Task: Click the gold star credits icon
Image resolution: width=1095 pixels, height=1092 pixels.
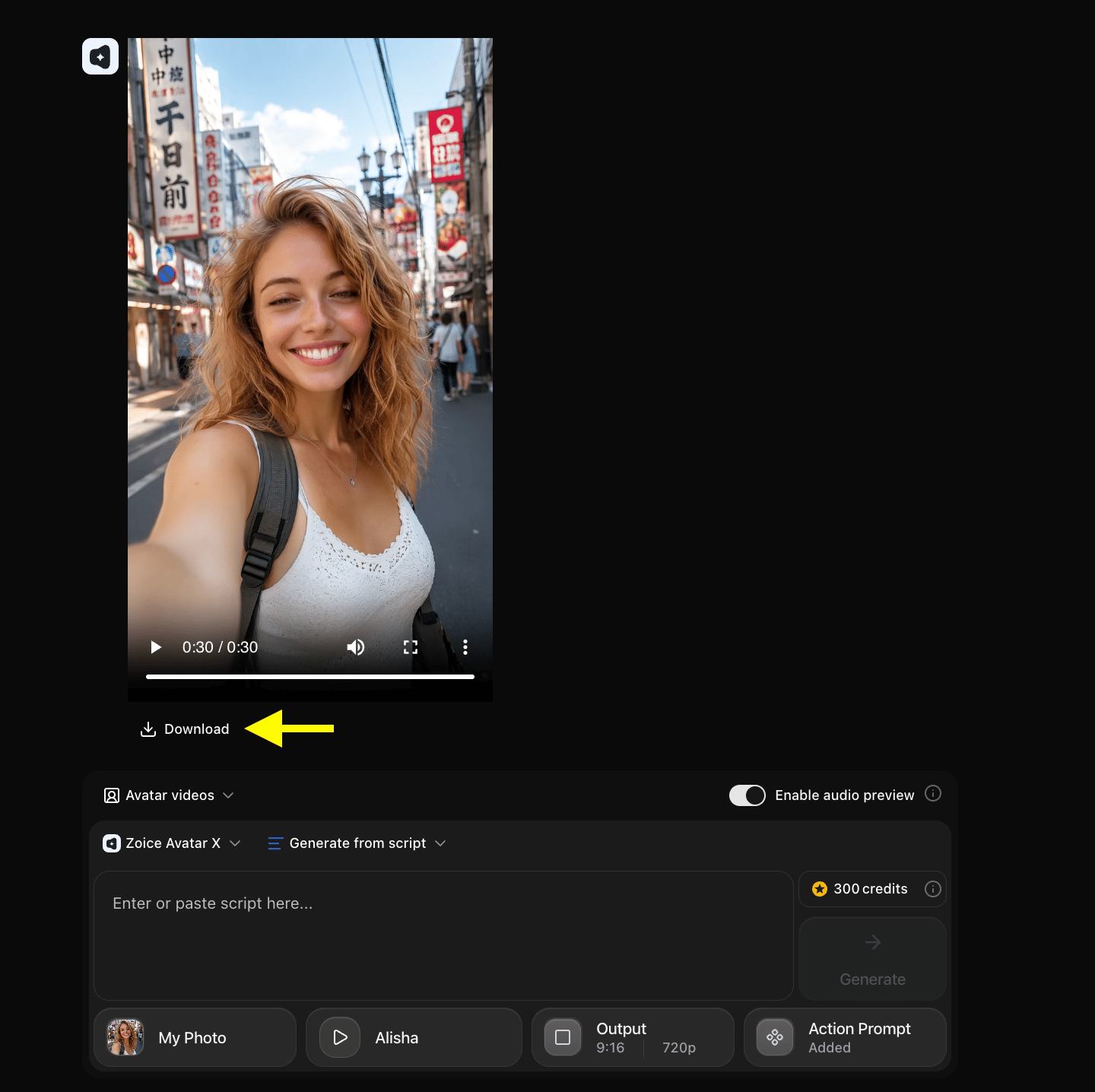Action: click(x=820, y=889)
